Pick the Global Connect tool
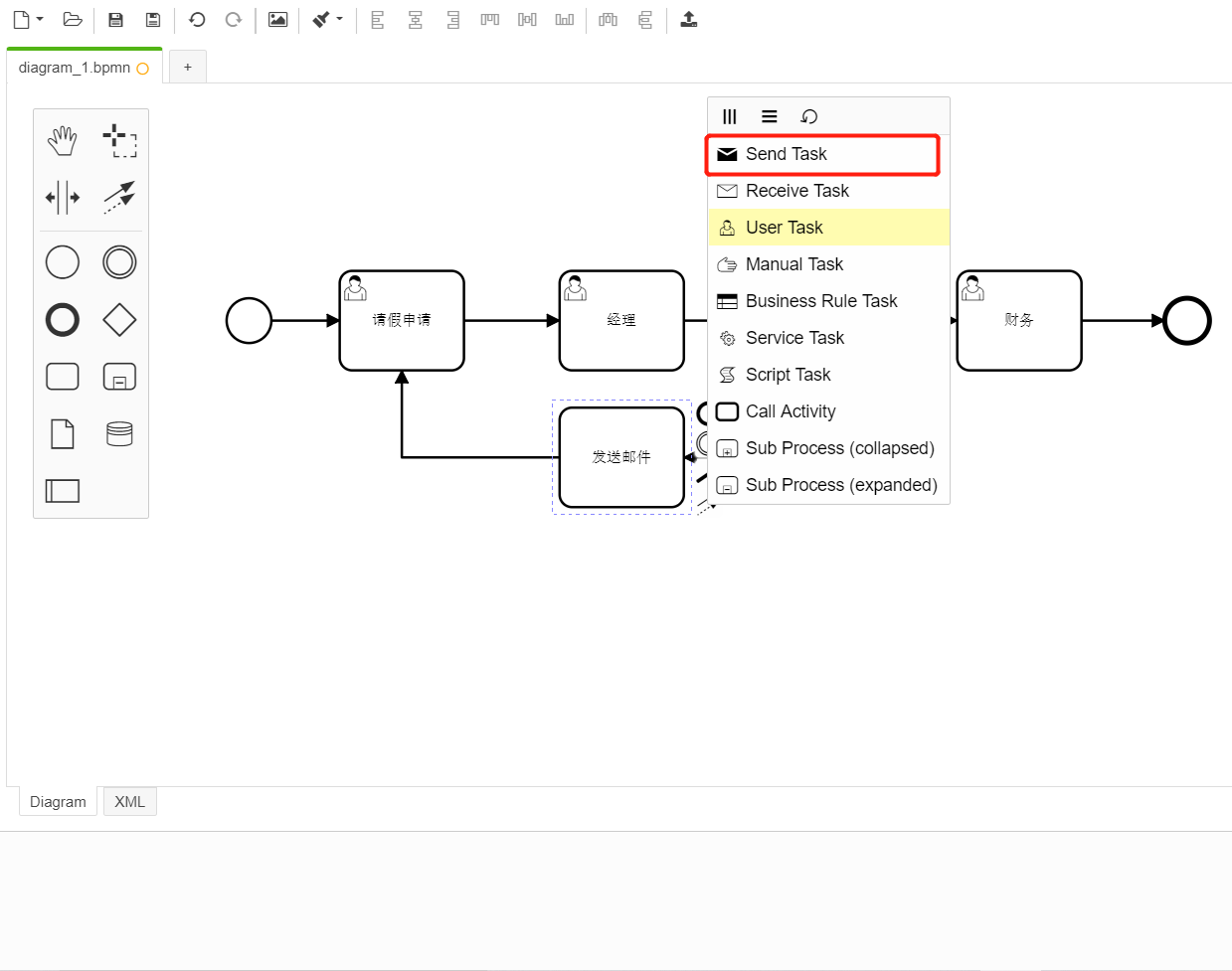This screenshot has width=1232, height=971. [118, 197]
